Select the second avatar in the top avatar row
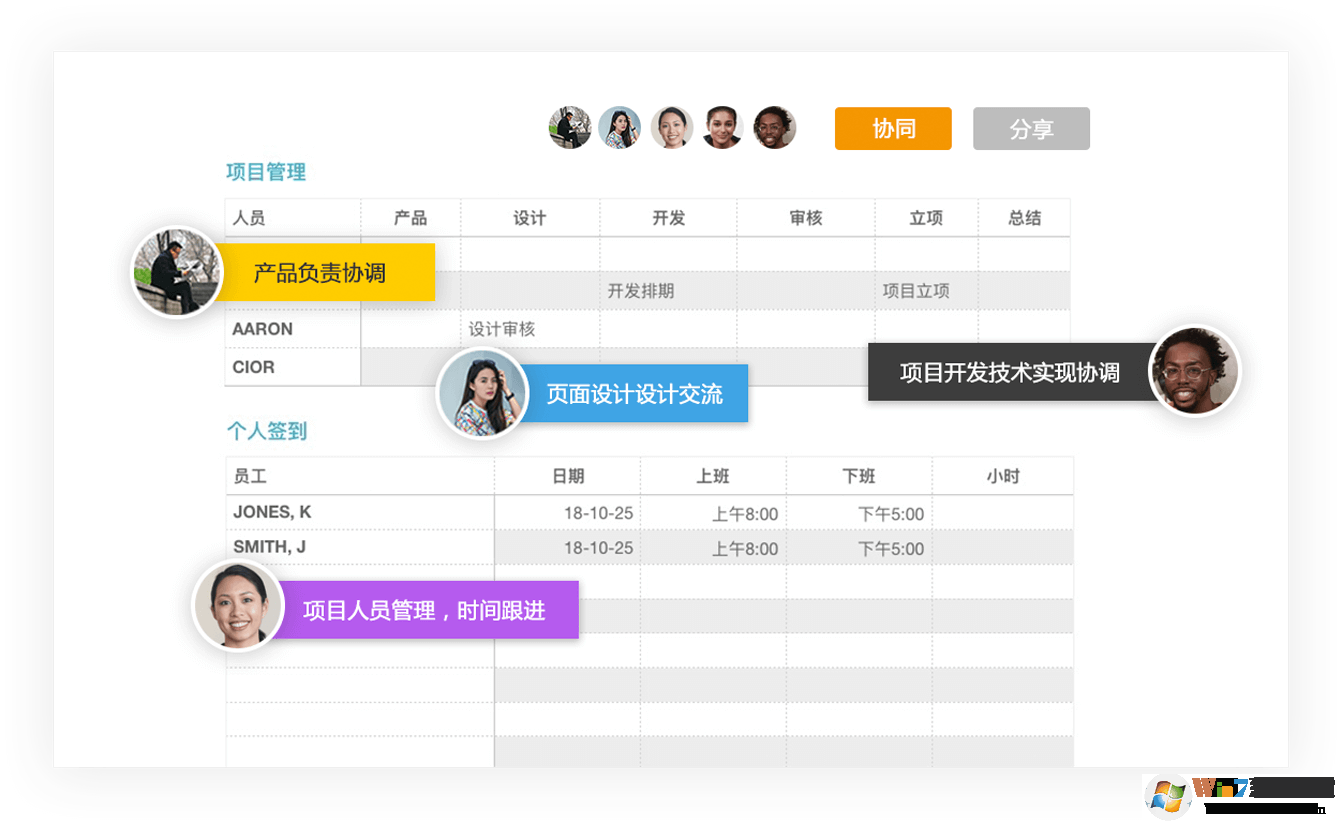1342x823 pixels. 620,128
